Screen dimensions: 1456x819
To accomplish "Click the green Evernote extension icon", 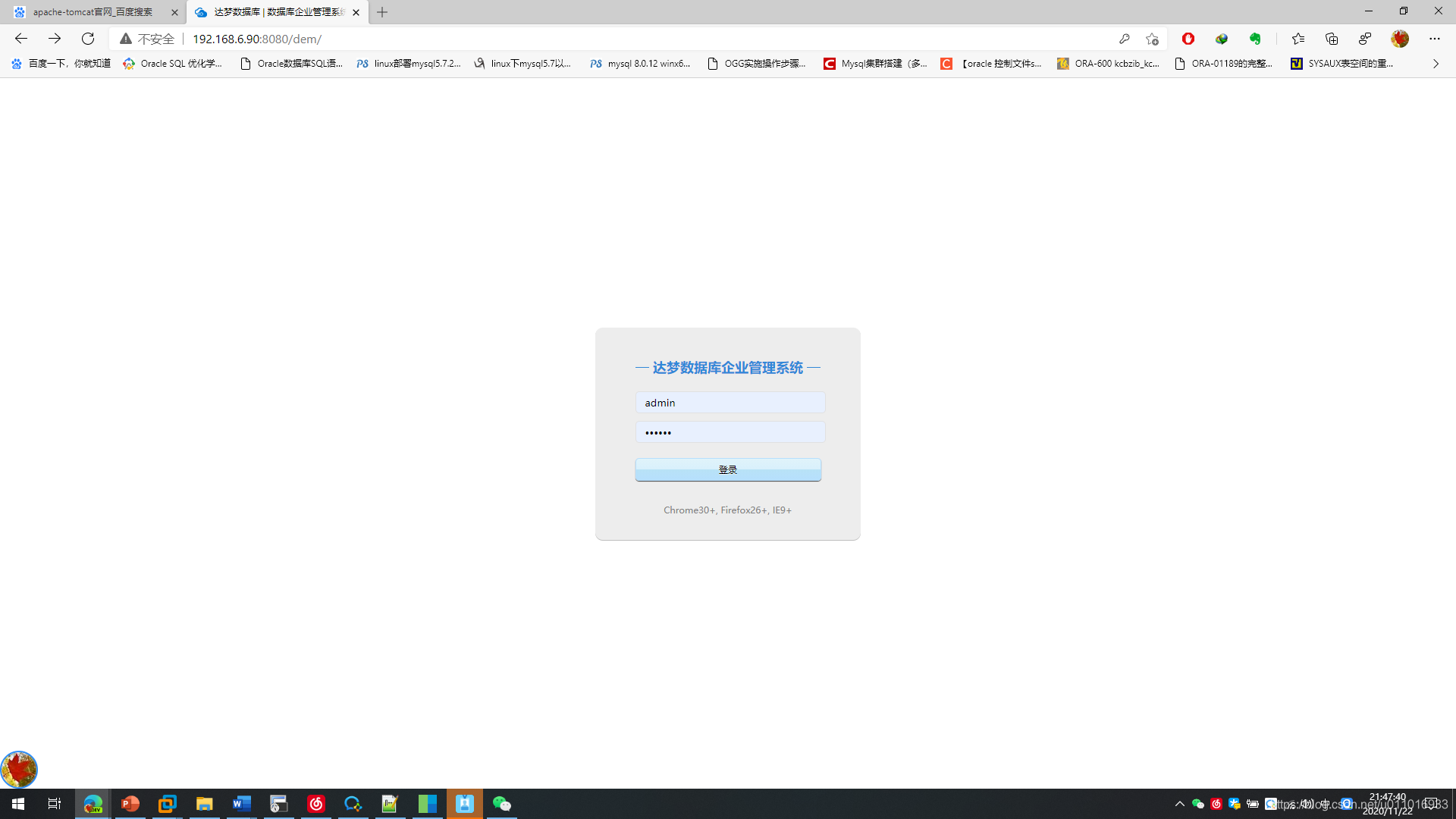I will click(1255, 39).
